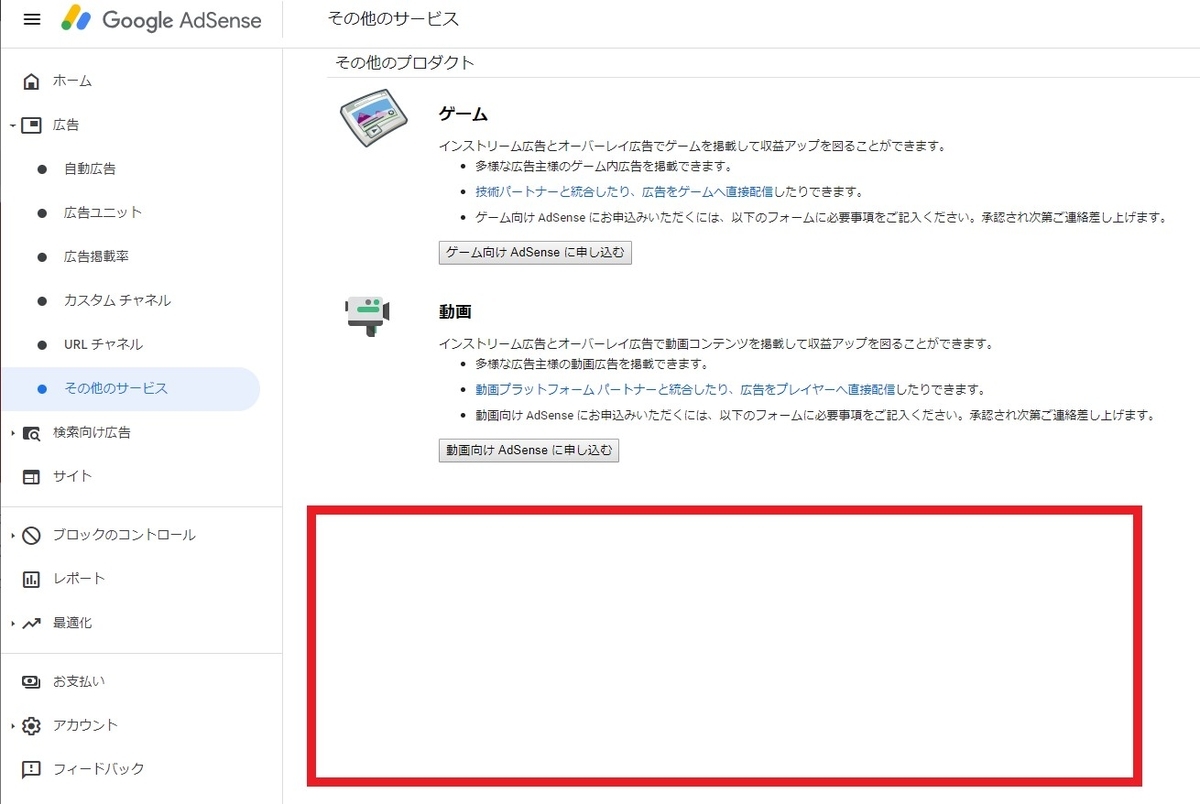Click the その他のプロダクト section heading
The width and height of the screenshot is (1200, 804).
click(x=405, y=63)
